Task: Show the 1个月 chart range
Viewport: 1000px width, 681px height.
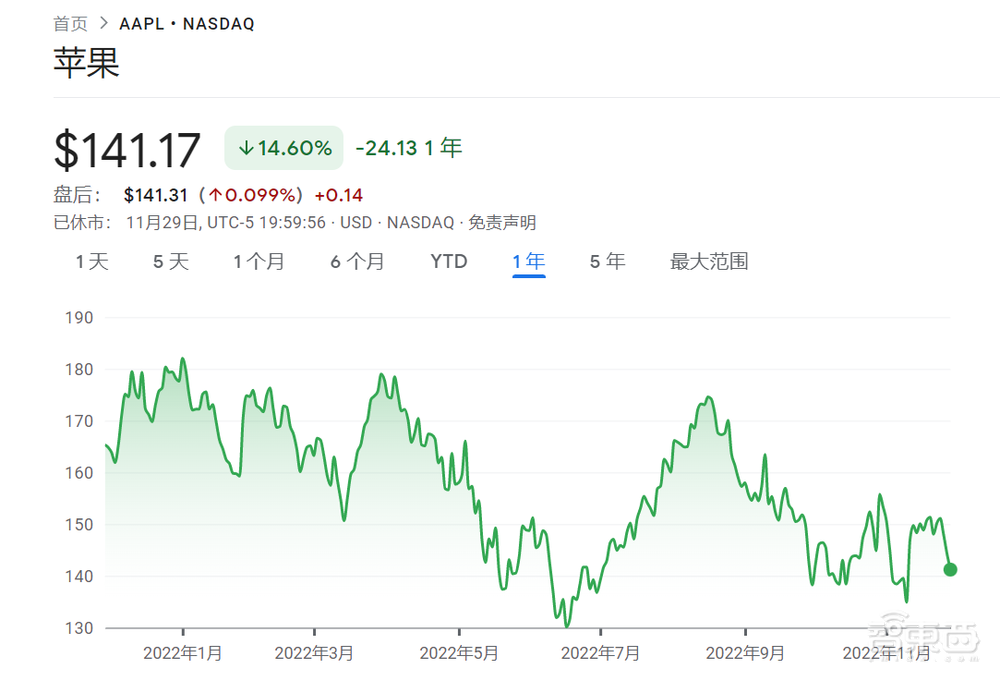Action: (259, 262)
